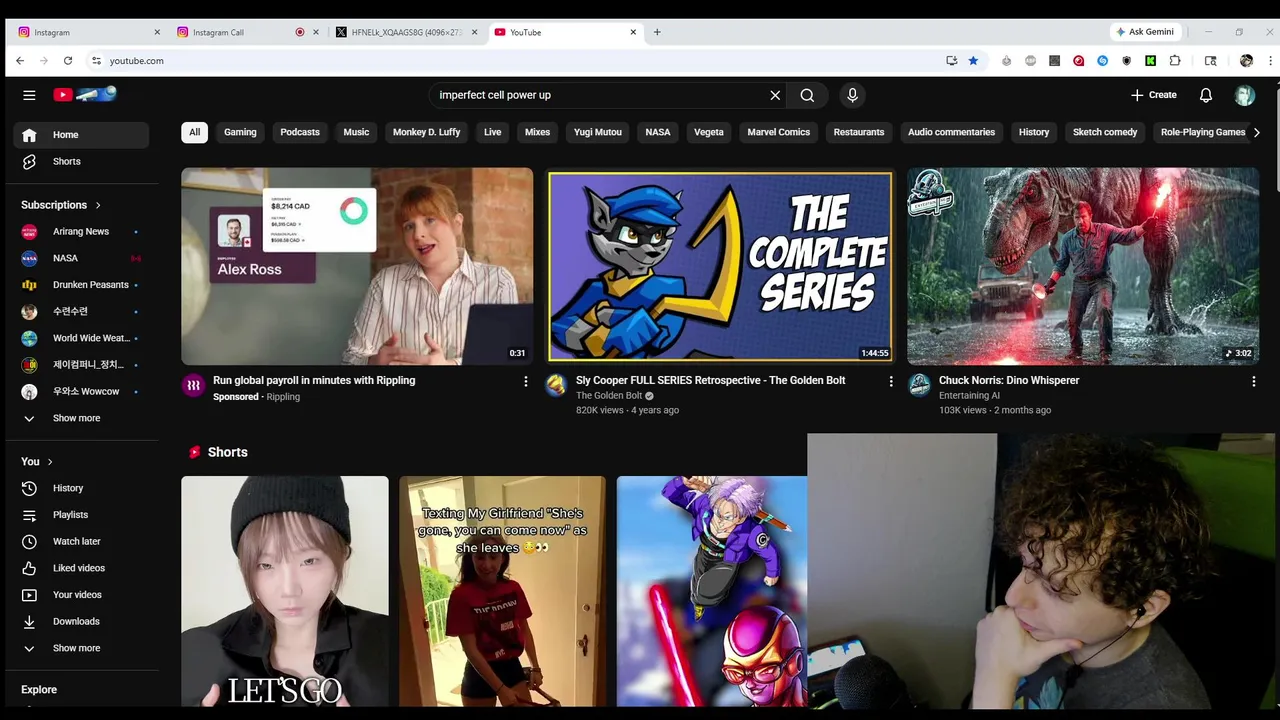Open the browser extensions puzzle icon
The width and height of the screenshot is (1280, 720).
click(x=1175, y=61)
